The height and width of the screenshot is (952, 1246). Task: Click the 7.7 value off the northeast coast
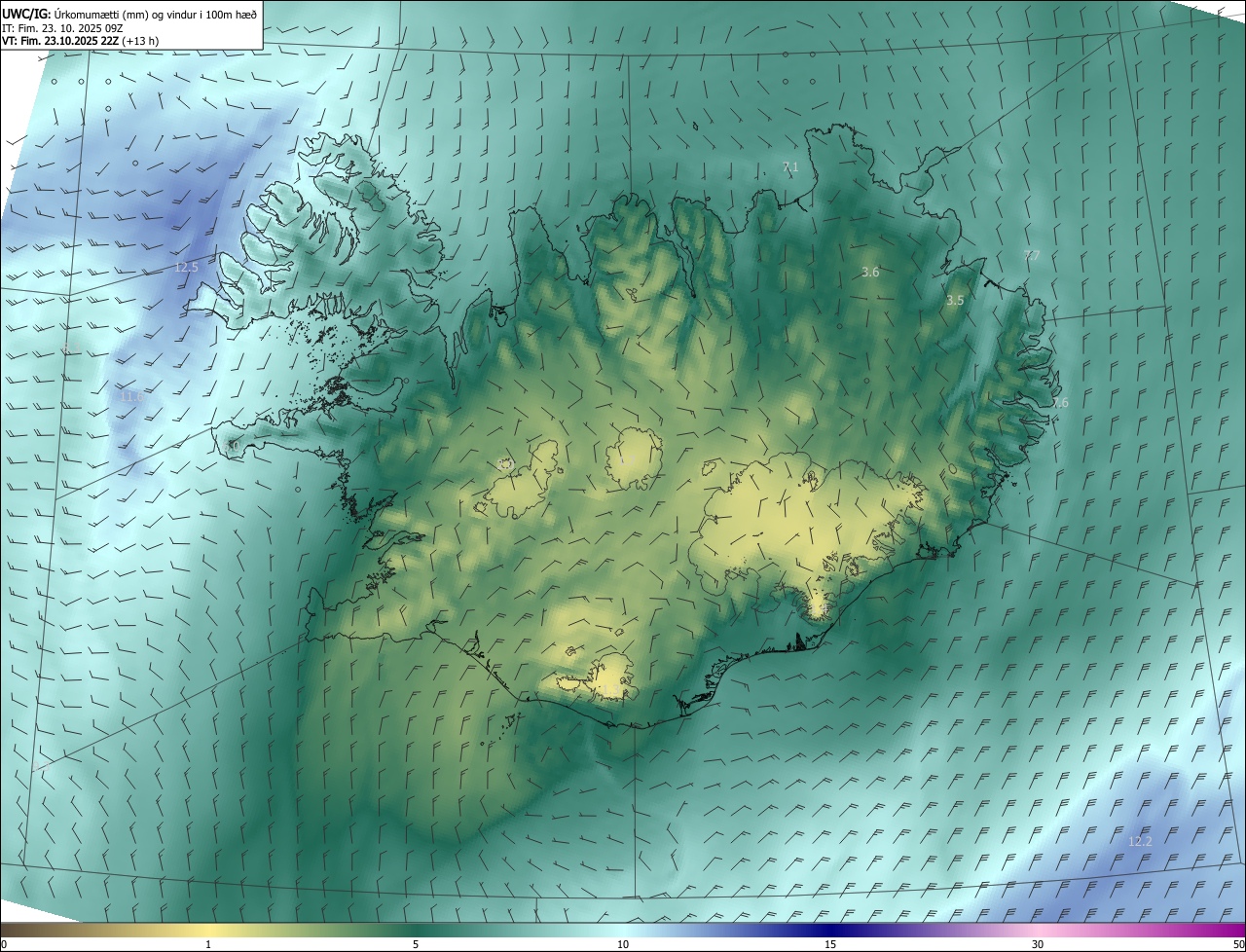(1032, 255)
